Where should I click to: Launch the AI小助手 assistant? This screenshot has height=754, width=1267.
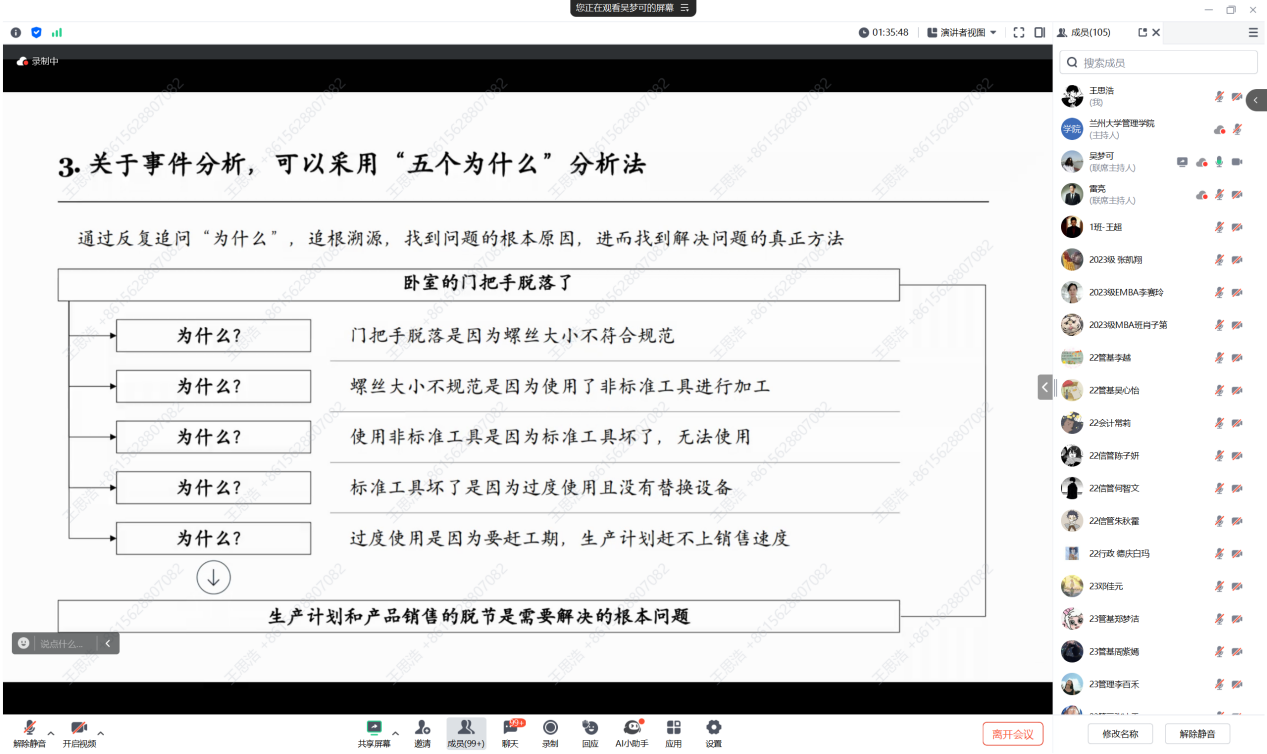[x=631, y=732]
